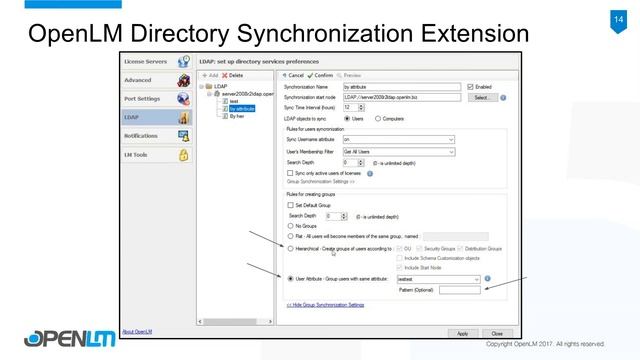Open the Advanced settings section
Viewport: 640px width, 360px height.
click(x=157, y=80)
